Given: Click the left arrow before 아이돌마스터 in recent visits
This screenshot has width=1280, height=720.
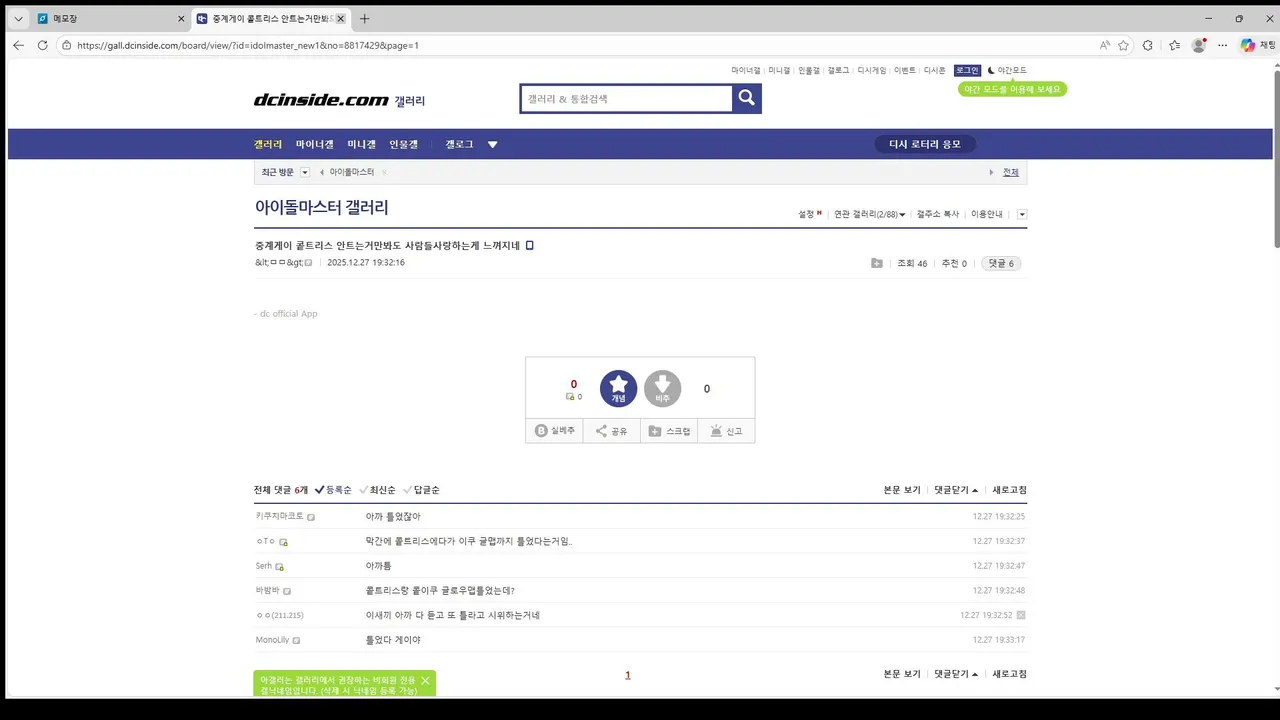Looking at the screenshot, I should 322,172.
